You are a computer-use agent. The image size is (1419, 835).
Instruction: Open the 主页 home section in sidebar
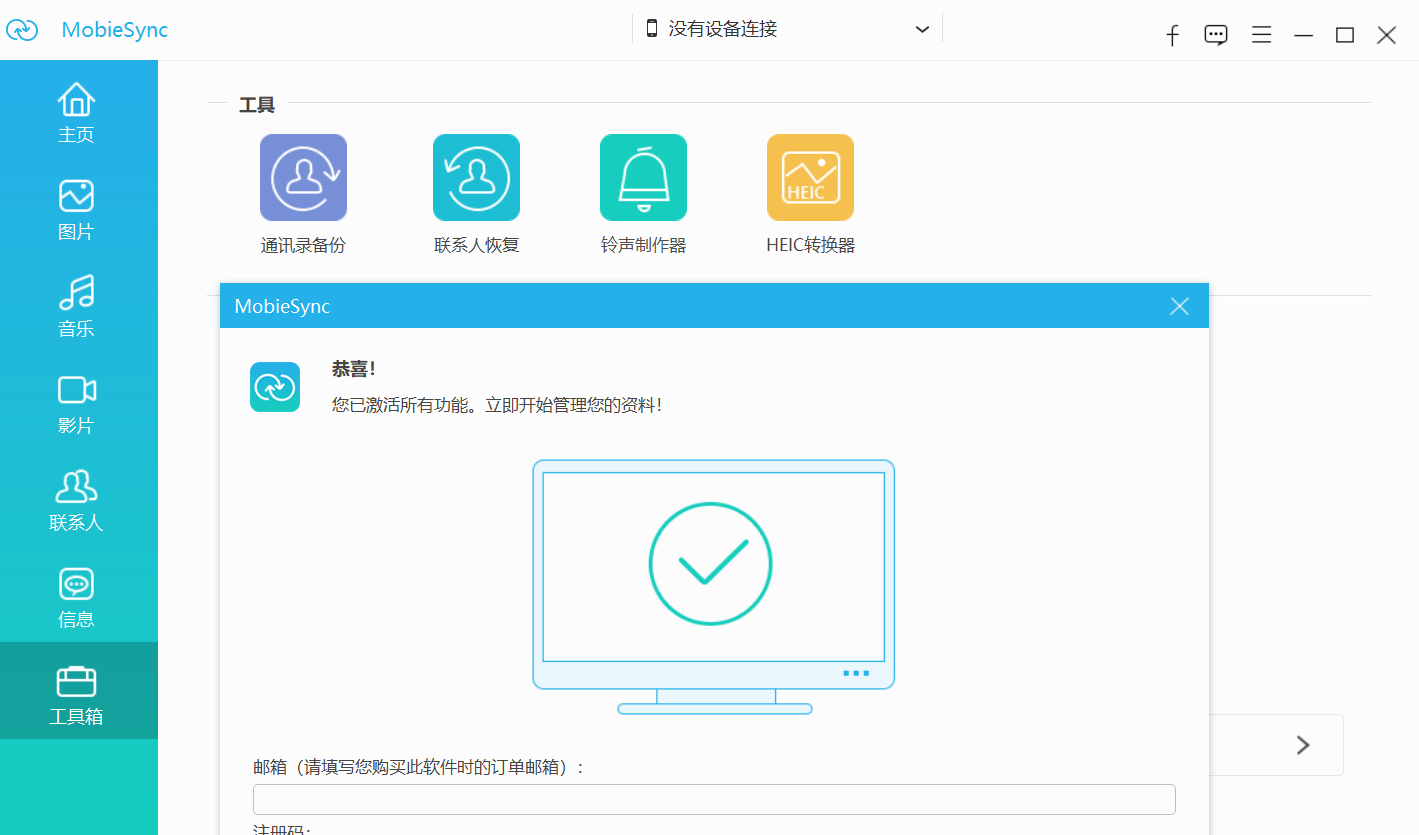click(x=77, y=112)
